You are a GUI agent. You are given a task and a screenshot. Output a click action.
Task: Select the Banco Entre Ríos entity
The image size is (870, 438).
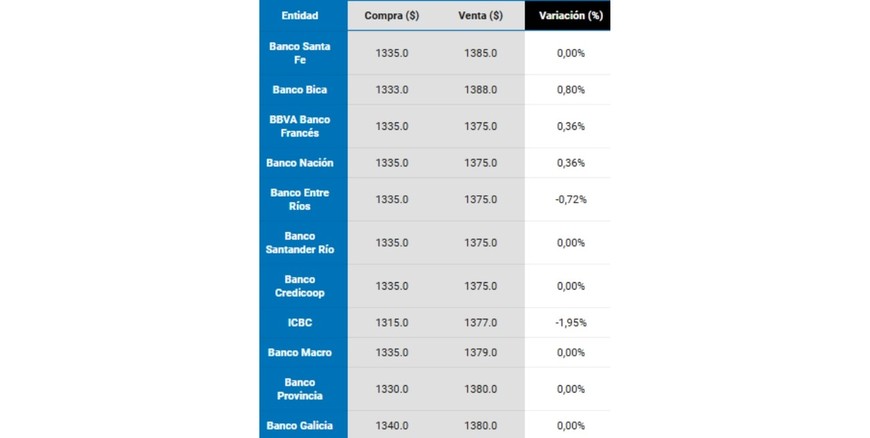click(300, 199)
